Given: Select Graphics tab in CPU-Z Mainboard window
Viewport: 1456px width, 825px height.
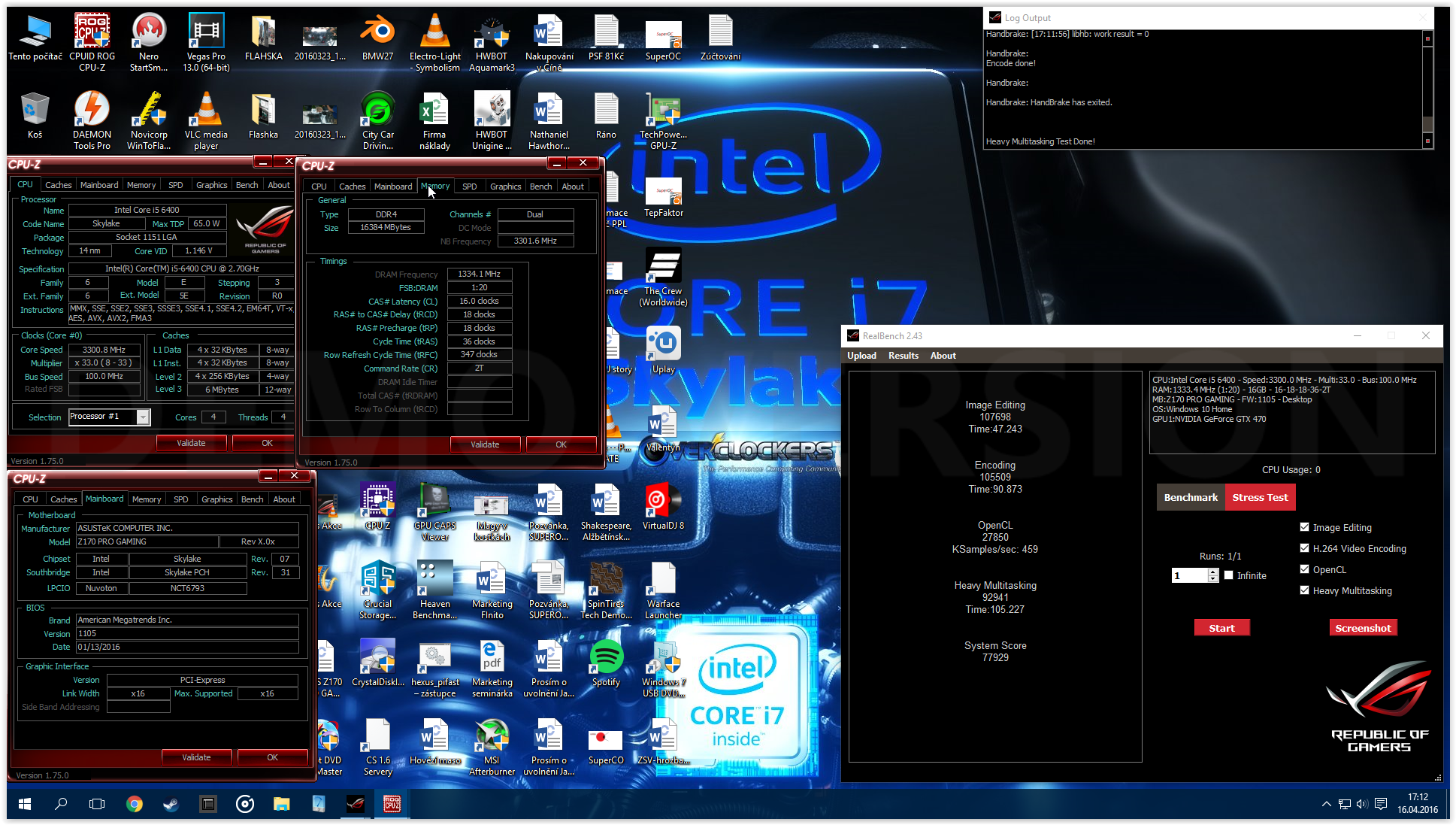Looking at the screenshot, I should [x=216, y=499].
